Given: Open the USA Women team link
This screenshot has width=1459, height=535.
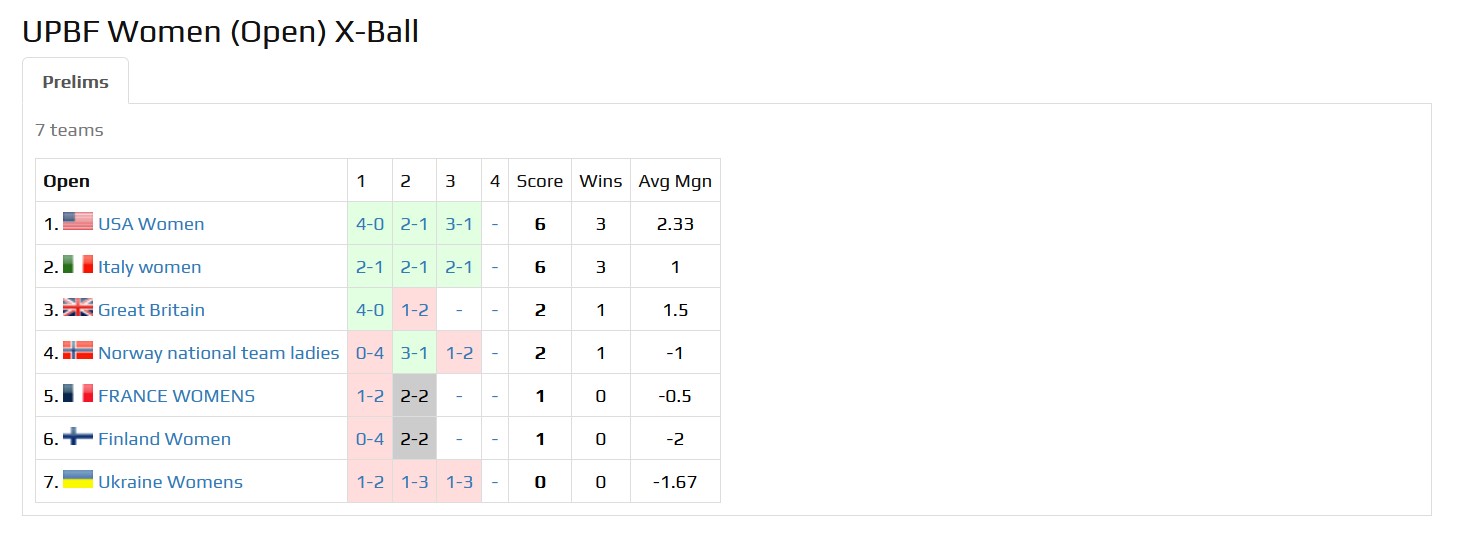Looking at the screenshot, I should pyautogui.click(x=151, y=224).
